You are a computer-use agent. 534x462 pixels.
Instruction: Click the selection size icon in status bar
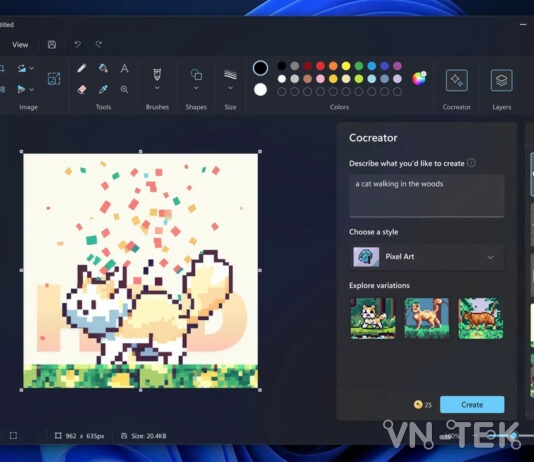[x=58, y=436]
